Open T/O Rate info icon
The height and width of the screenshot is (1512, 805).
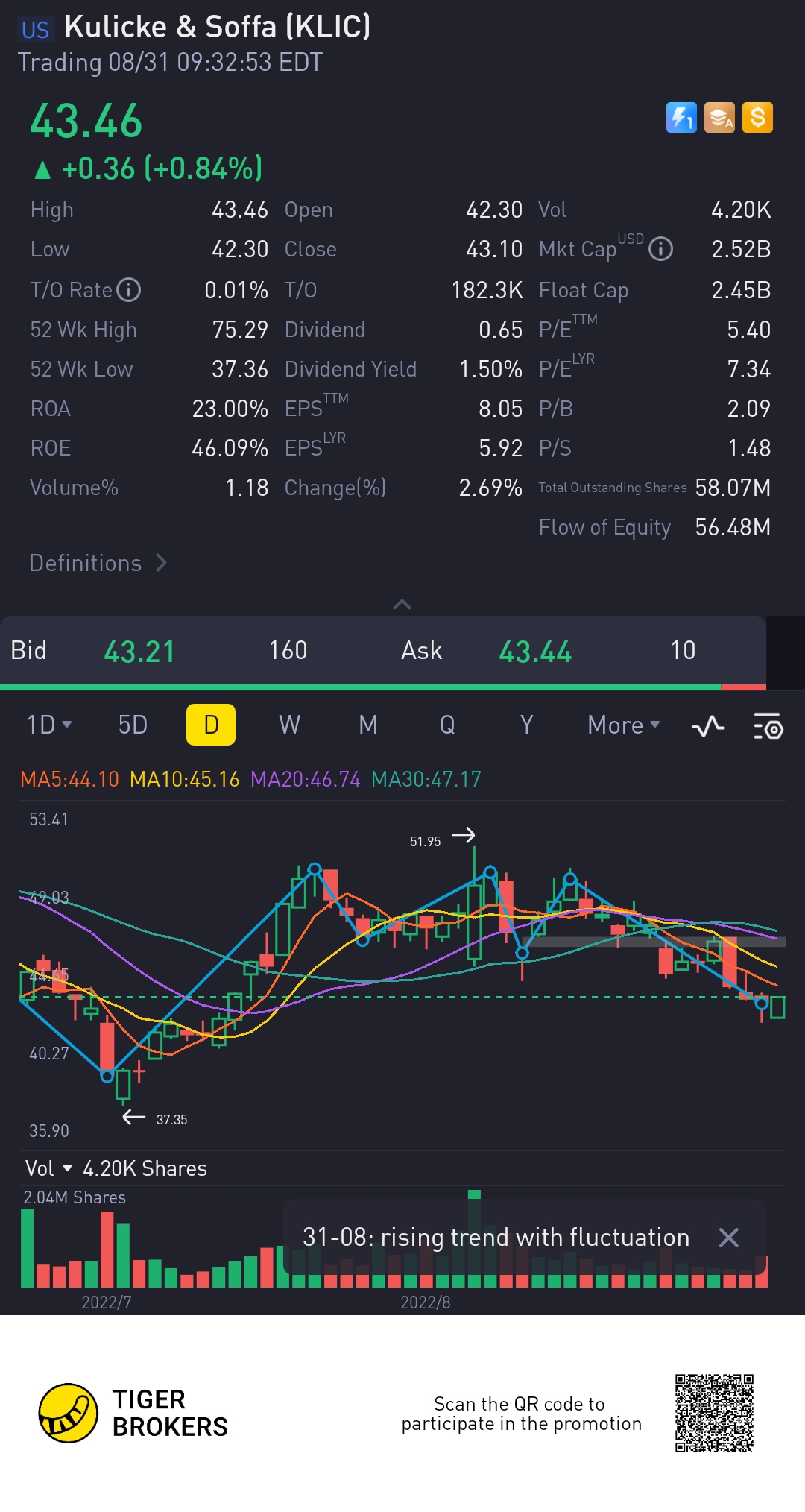click(x=129, y=289)
